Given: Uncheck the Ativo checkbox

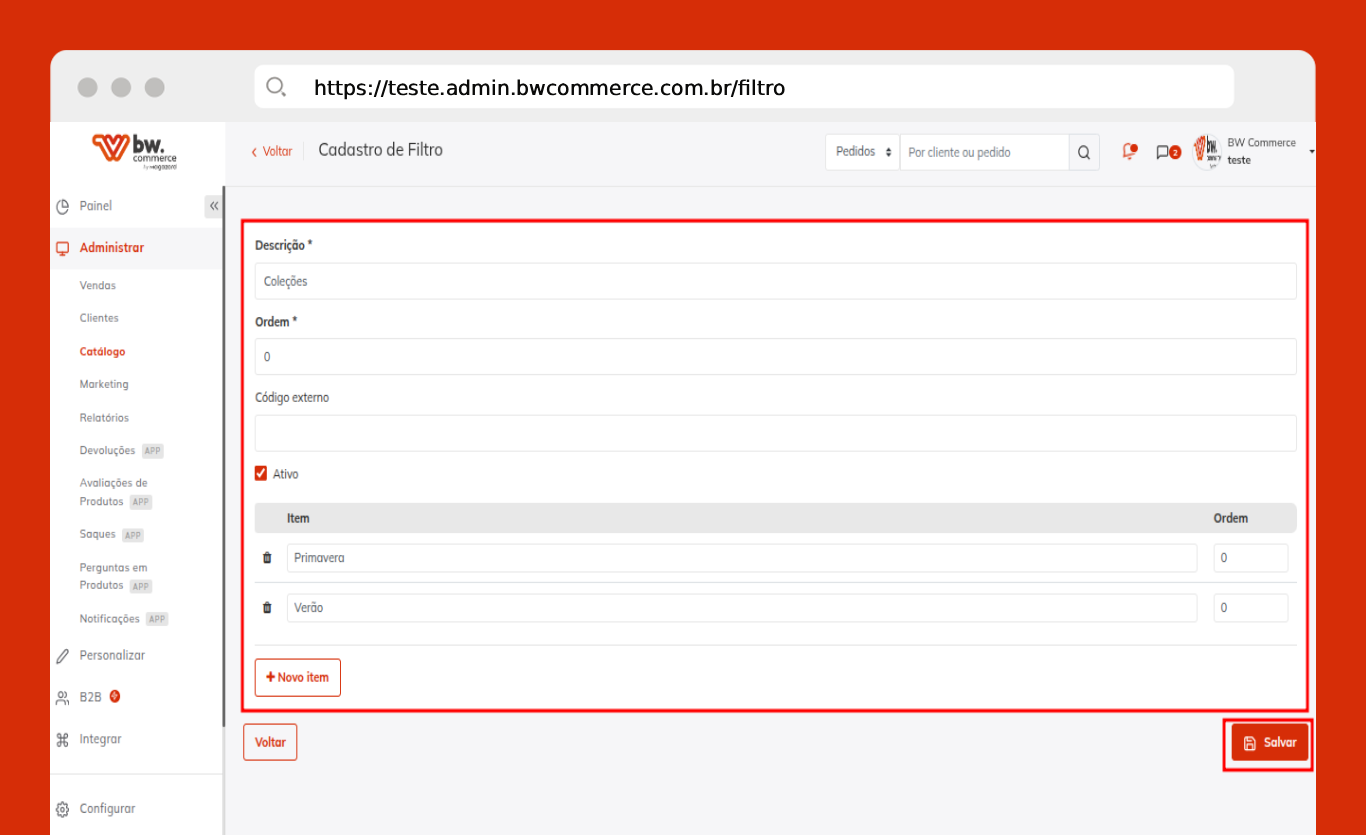Looking at the screenshot, I should coord(262,474).
